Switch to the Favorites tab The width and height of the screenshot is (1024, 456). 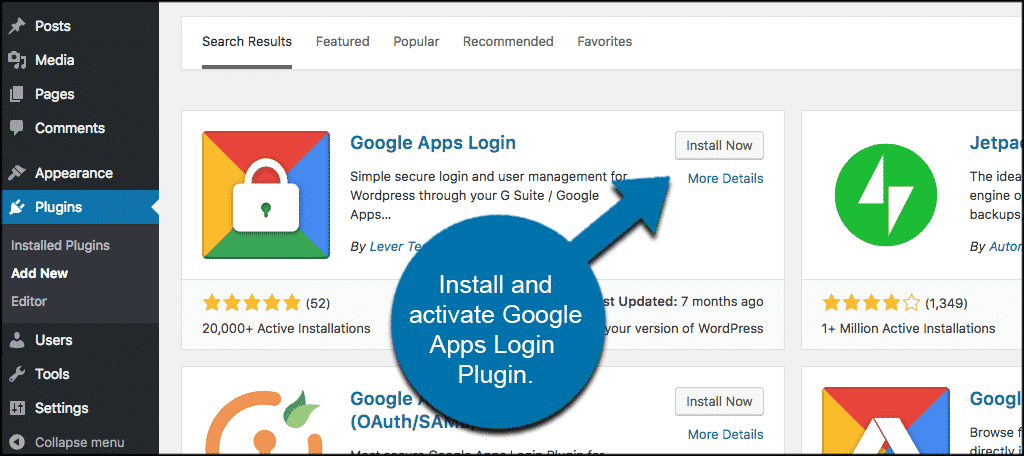[605, 42]
